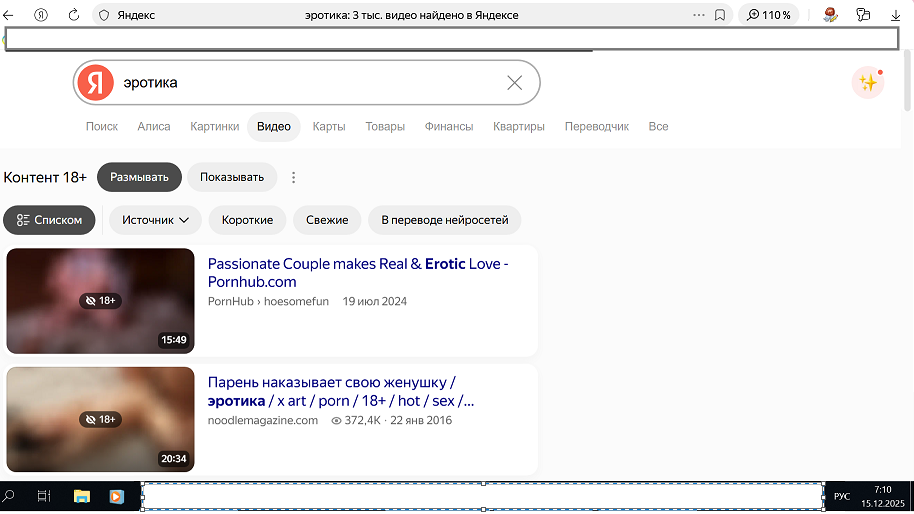914x514 pixels.
Task: Open the sparkle assistant icon at right
Action: [868, 83]
